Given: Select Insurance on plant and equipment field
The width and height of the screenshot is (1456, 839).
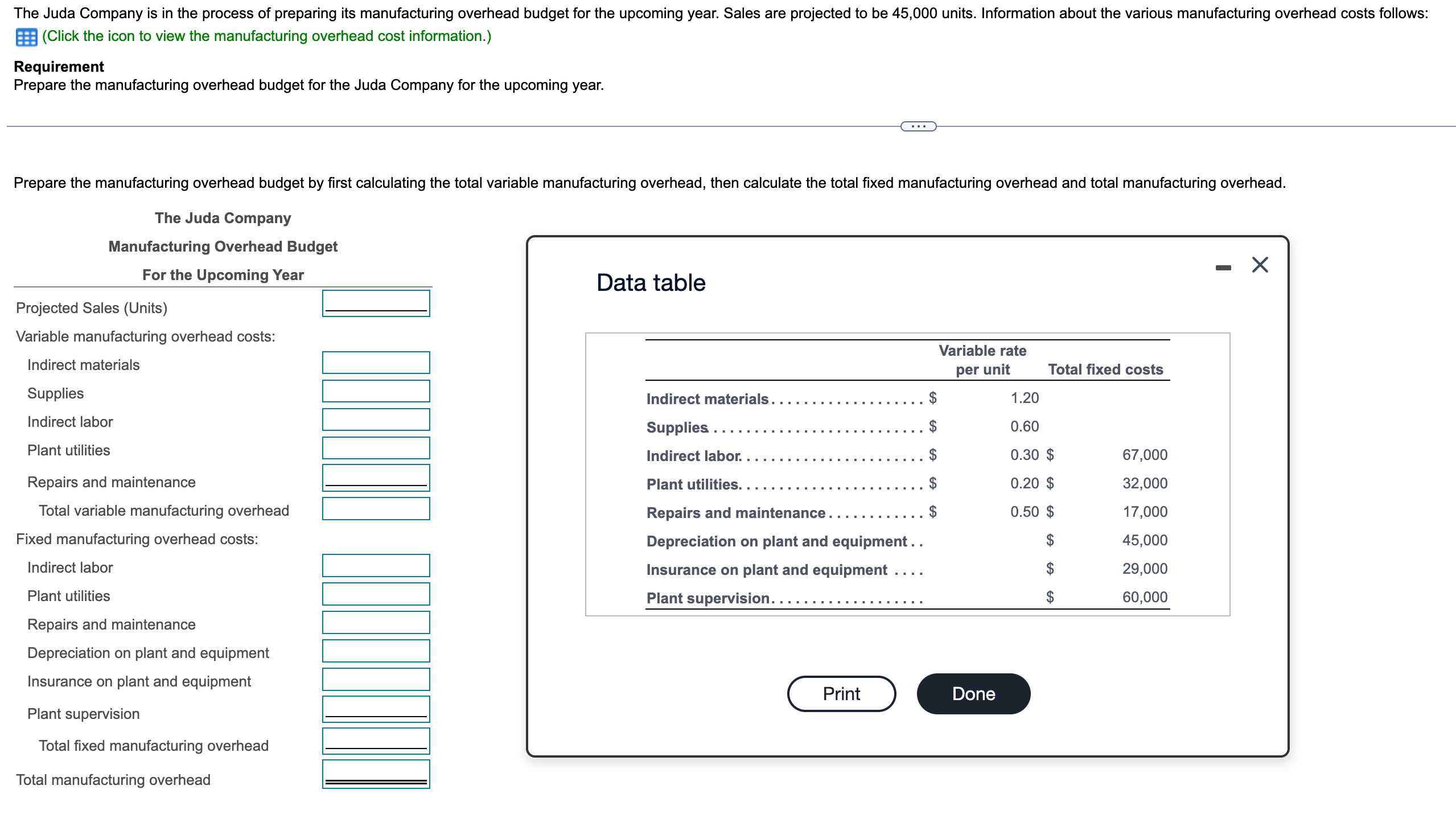Looking at the screenshot, I should point(376,680).
